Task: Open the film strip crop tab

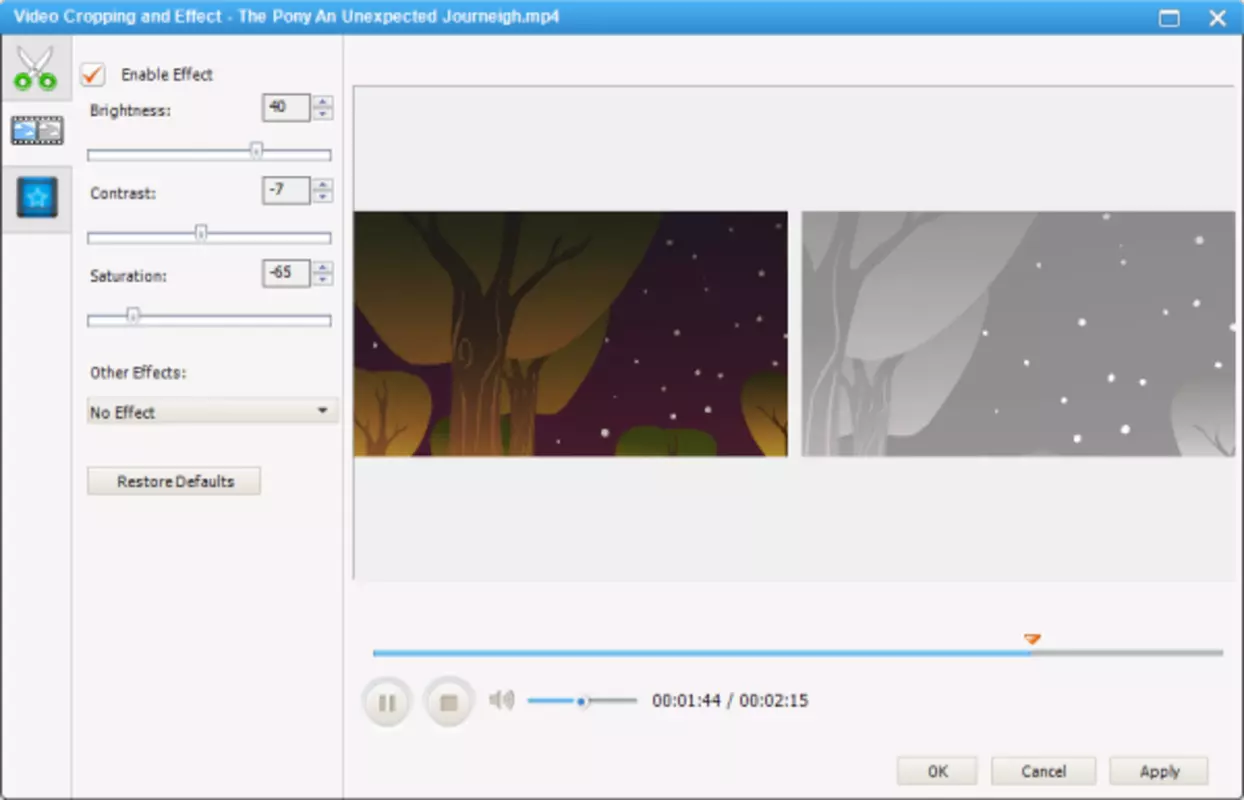Action: click(36, 131)
